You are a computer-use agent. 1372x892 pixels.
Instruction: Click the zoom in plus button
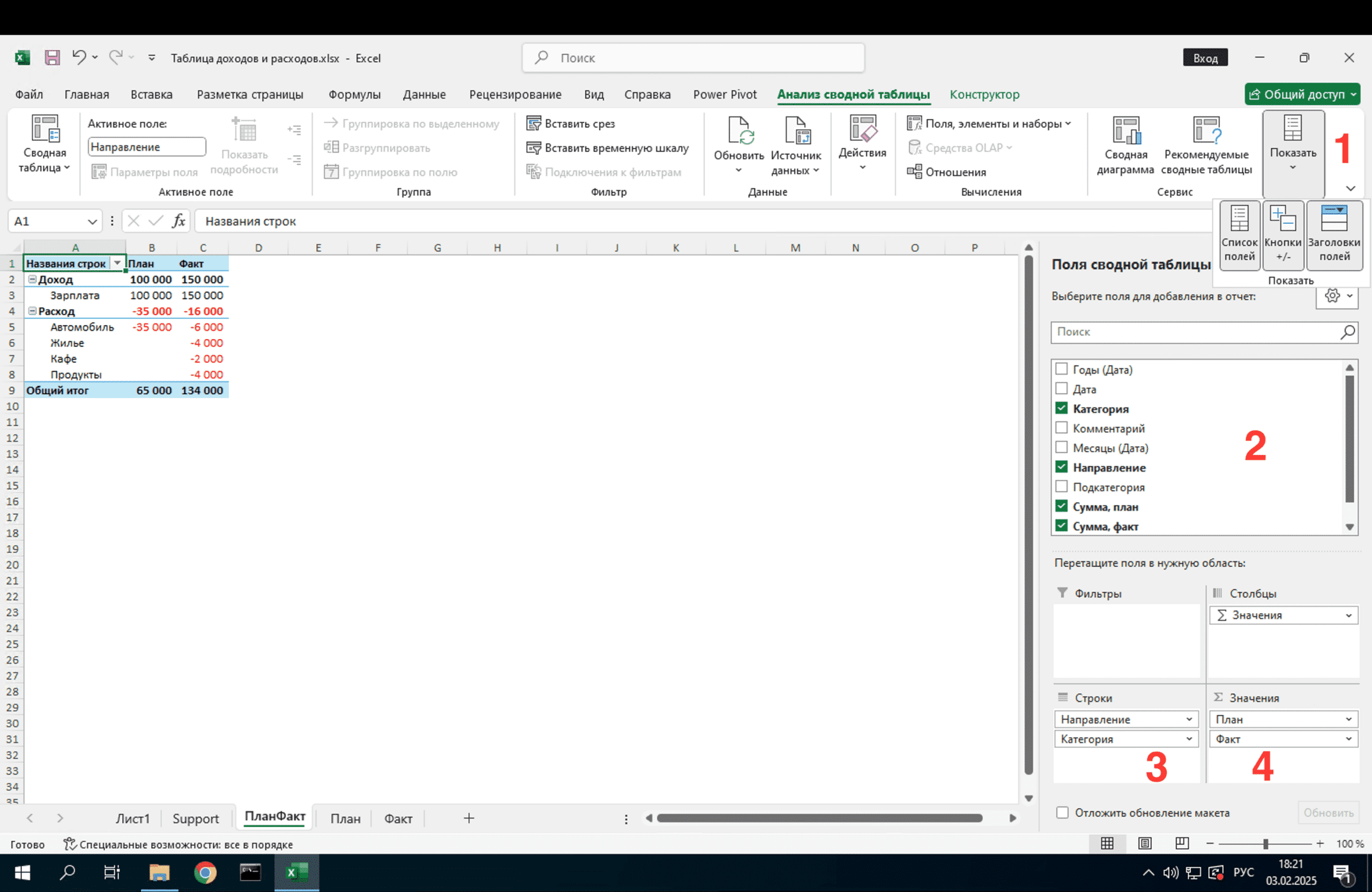[1320, 844]
